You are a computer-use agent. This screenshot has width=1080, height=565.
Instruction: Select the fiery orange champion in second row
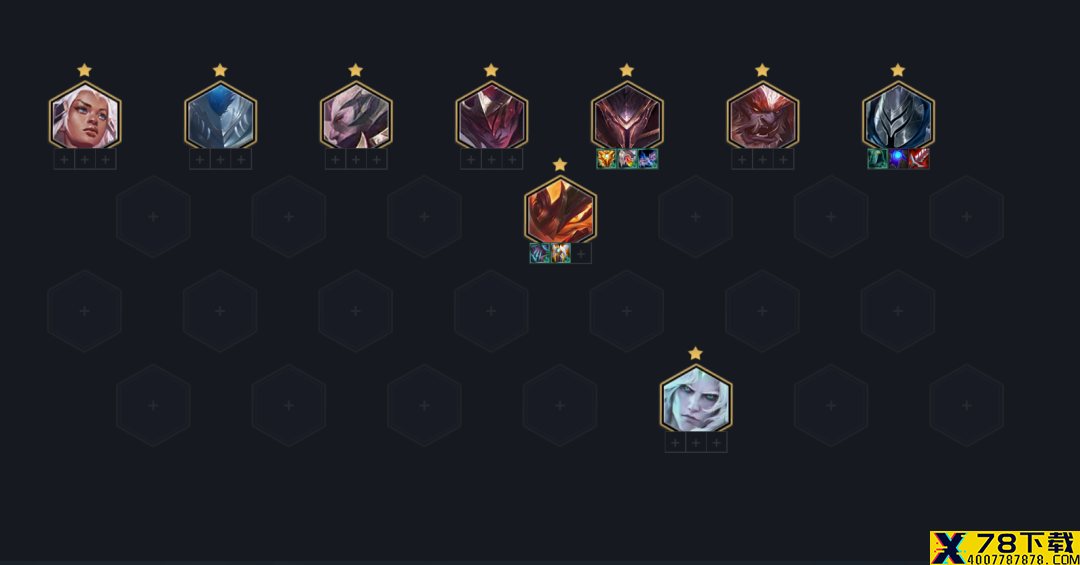click(x=560, y=210)
